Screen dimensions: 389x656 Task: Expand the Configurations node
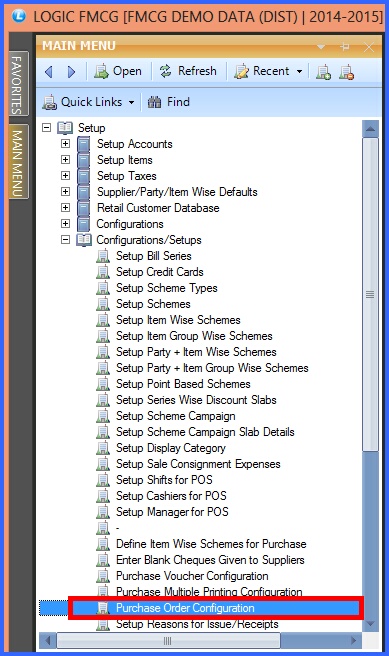[65, 223]
